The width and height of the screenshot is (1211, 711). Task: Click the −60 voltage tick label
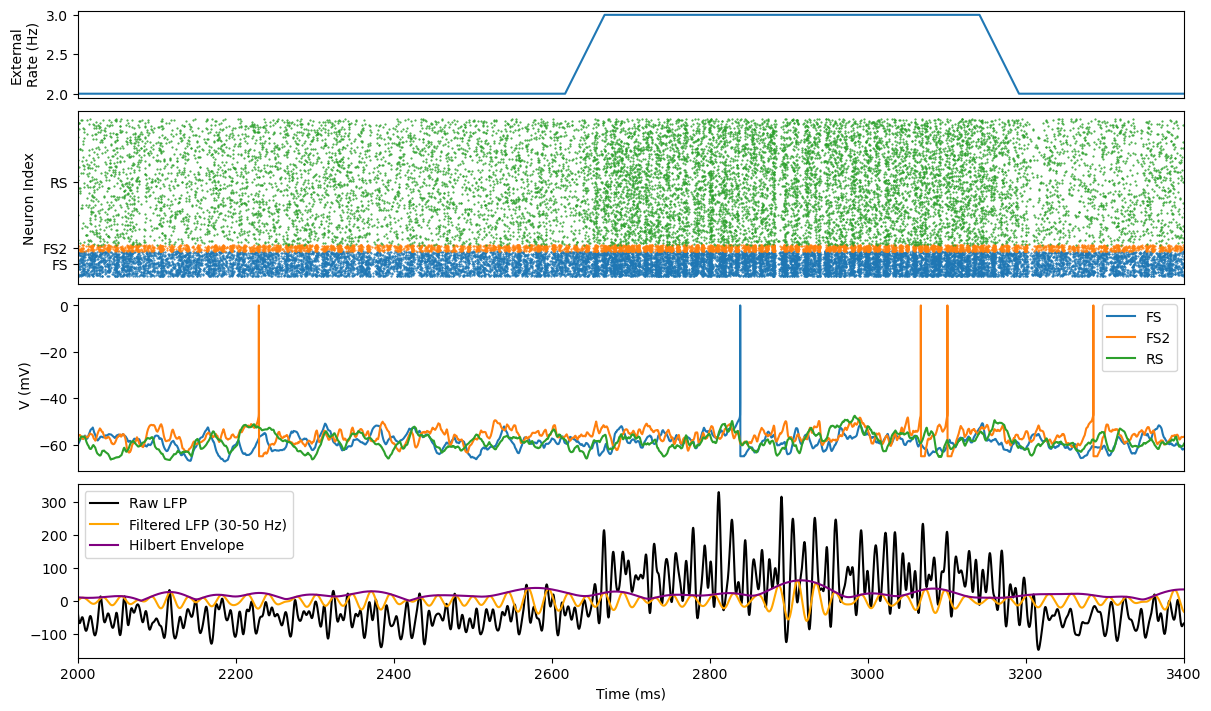pos(54,445)
